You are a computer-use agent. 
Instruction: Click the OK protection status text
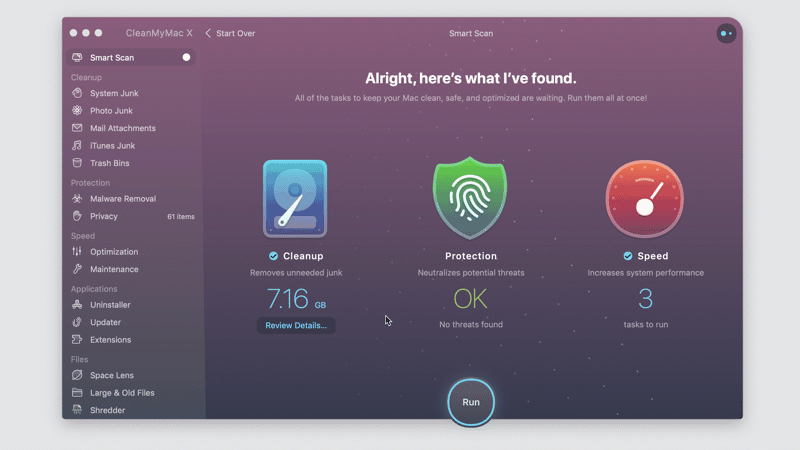[x=470, y=299]
